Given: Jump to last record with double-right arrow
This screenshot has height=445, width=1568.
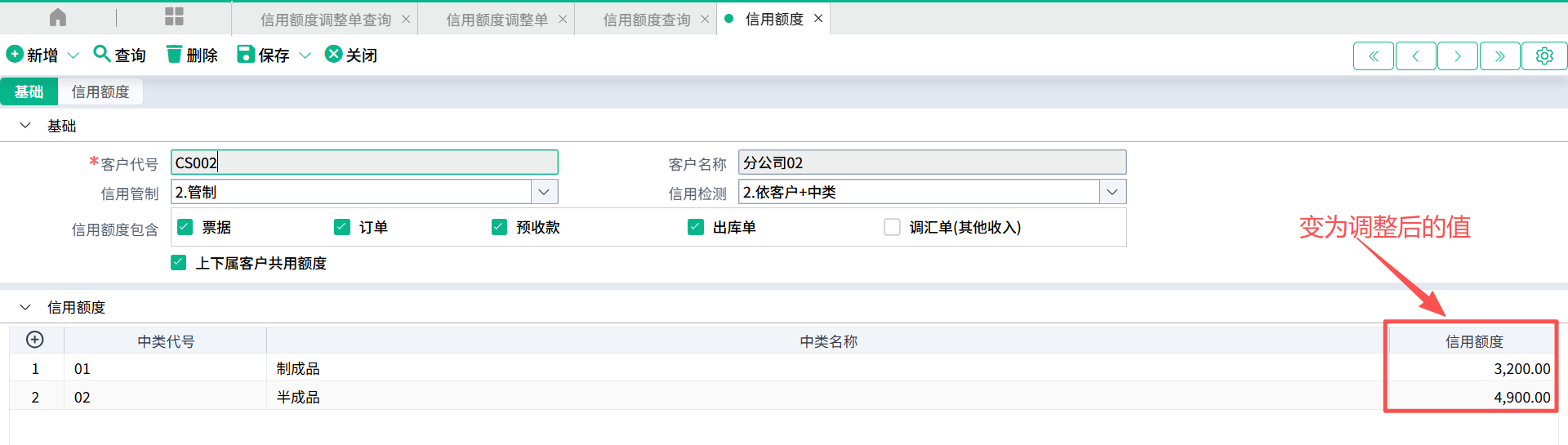Looking at the screenshot, I should pyautogui.click(x=1500, y=56).
